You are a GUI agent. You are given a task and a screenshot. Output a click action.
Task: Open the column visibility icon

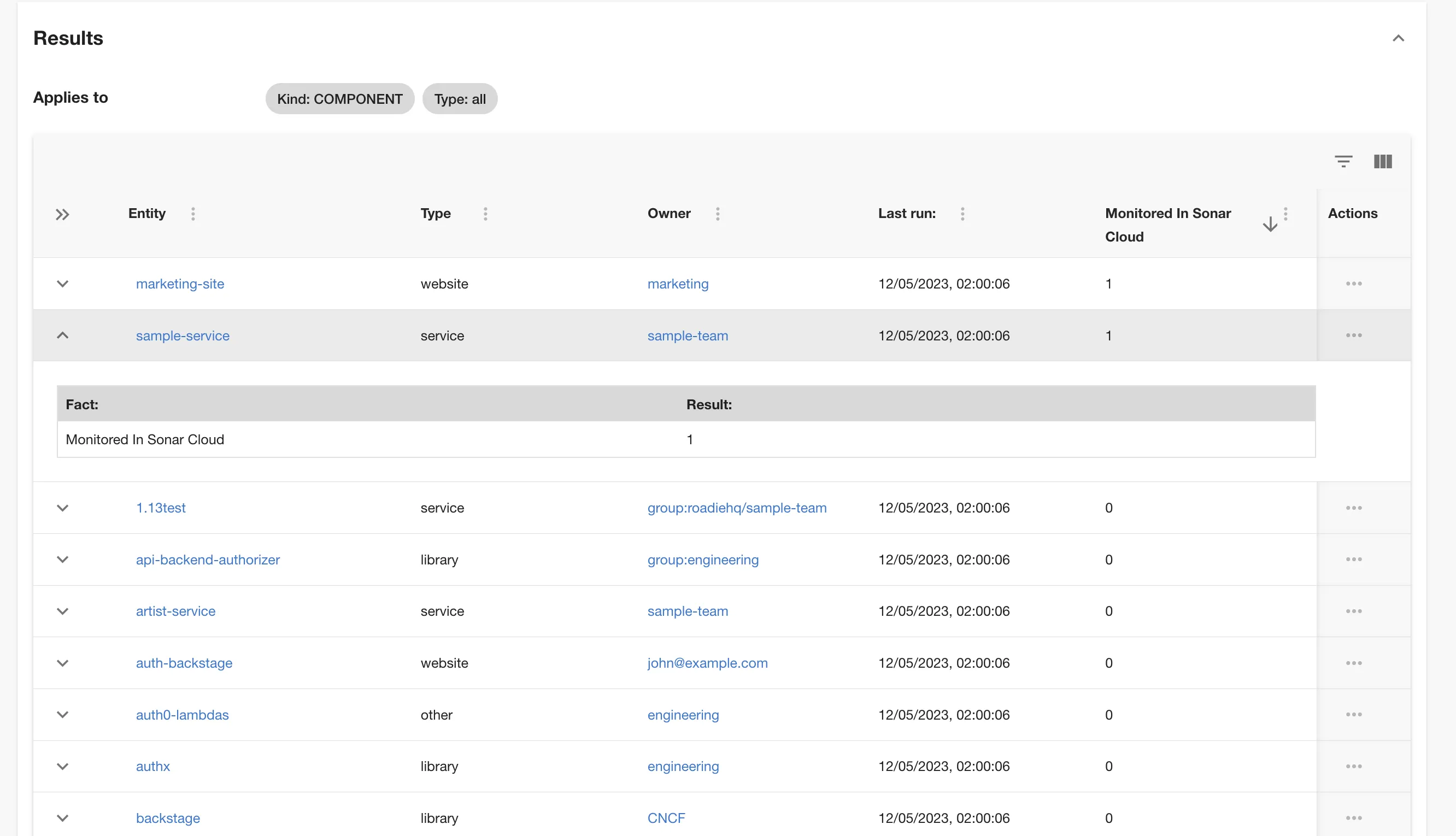pos(1383,161)
